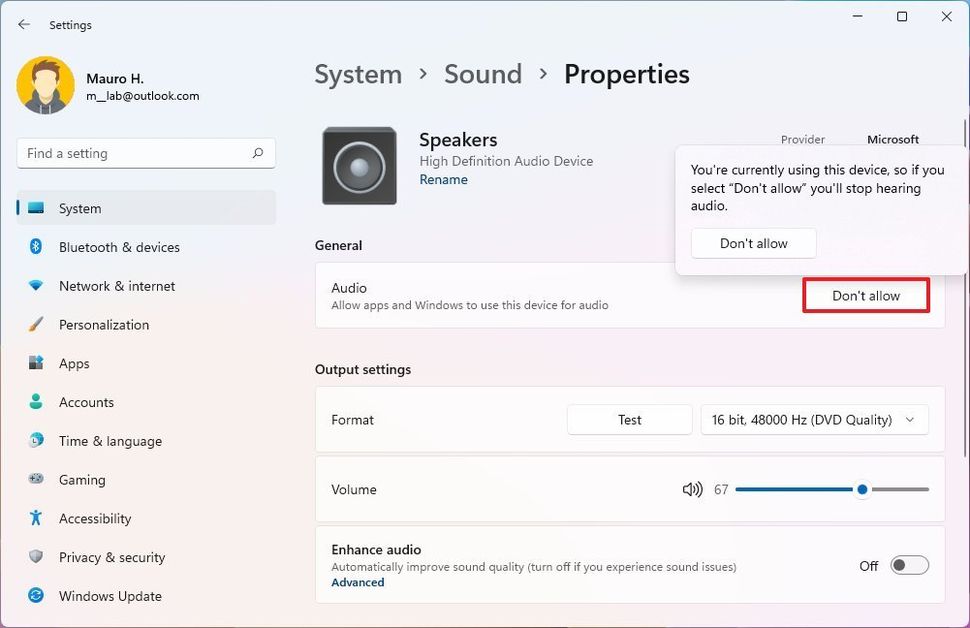970x628 pixels.
Task: Select Accounts in the sidebar
Action: [83, 402]
